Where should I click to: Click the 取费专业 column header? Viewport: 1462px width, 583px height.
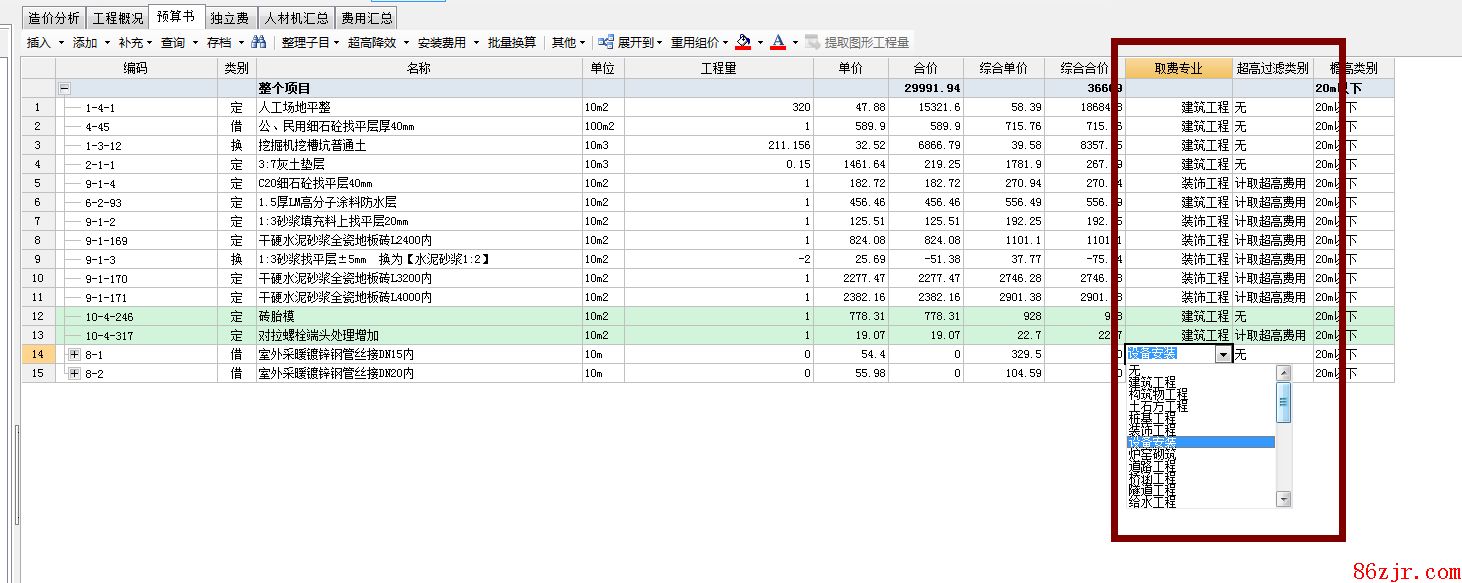(1178, 68)
